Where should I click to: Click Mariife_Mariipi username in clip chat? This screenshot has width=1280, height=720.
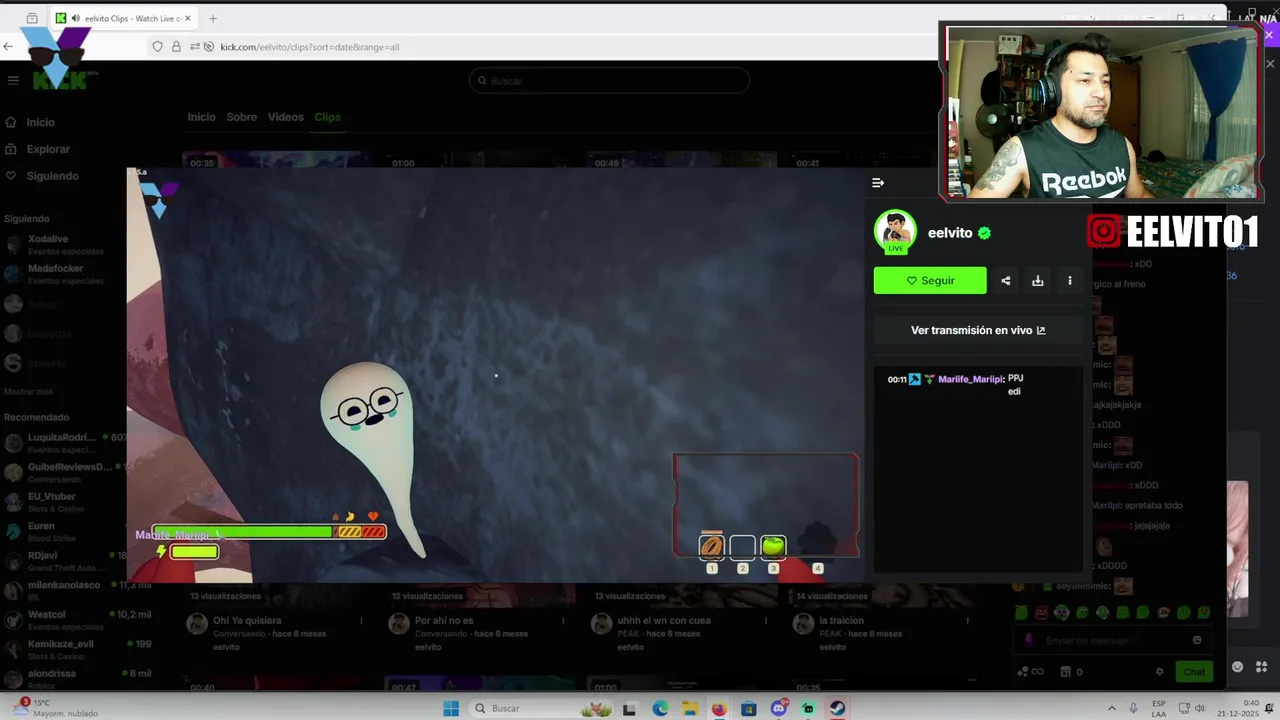[x=970, y=380]
